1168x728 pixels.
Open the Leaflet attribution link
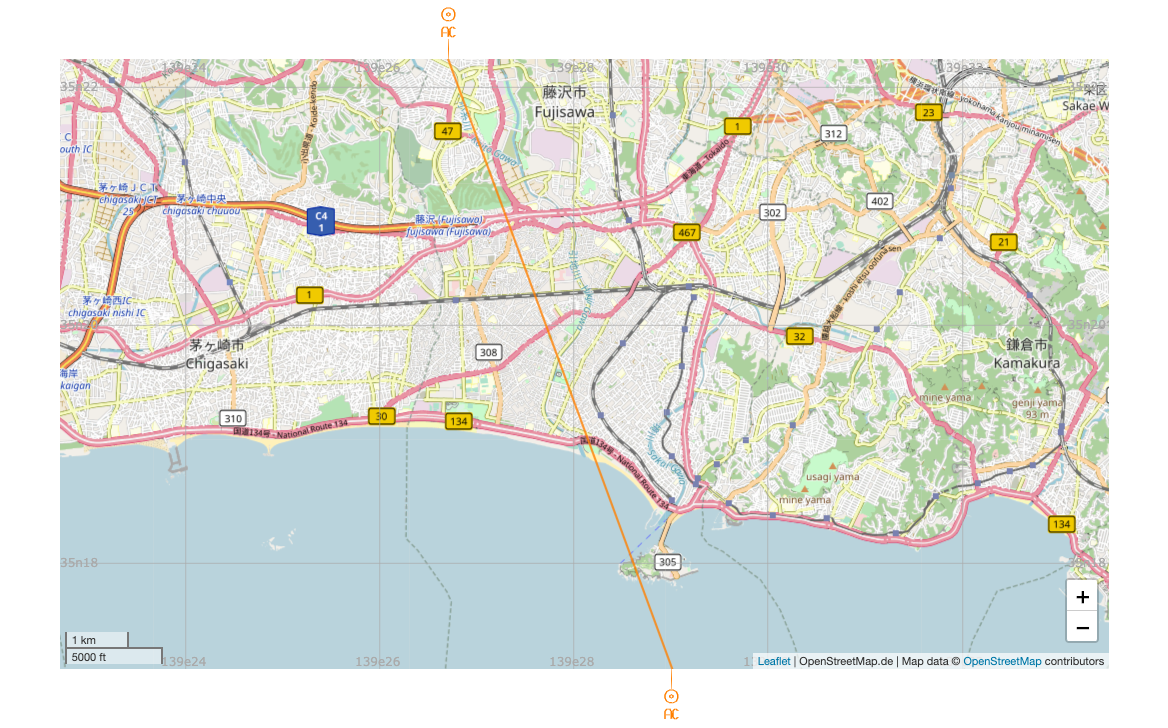pyautogui.click(x=773, y=661)
